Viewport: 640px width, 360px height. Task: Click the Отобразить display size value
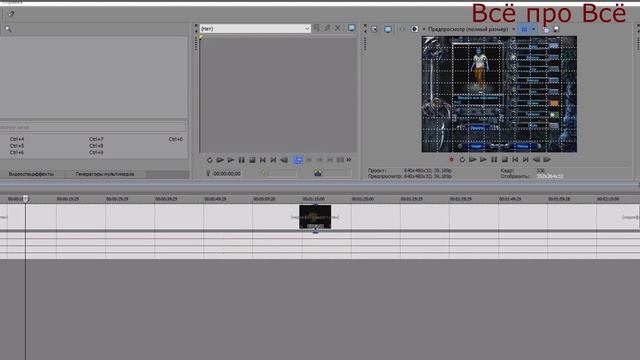[550, 176]
